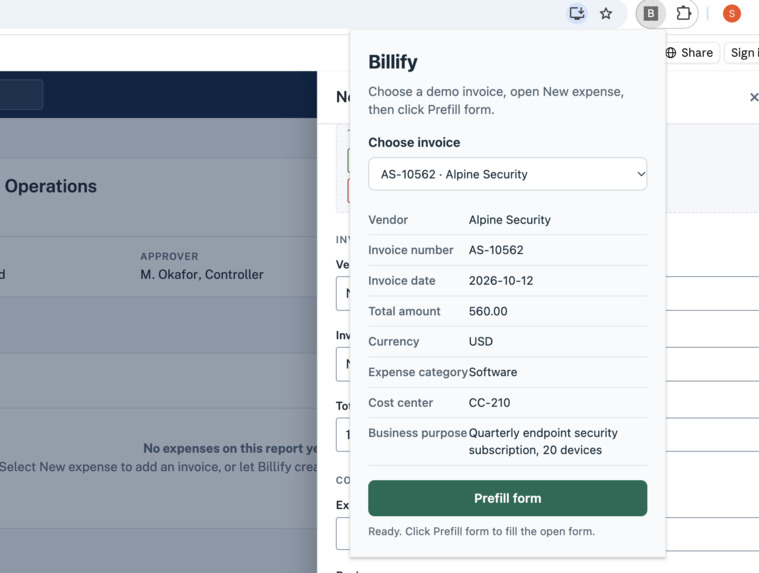The image size is (759, 573).
Task: Click the APPROVER column label
Action: click(x=169, y=256)
